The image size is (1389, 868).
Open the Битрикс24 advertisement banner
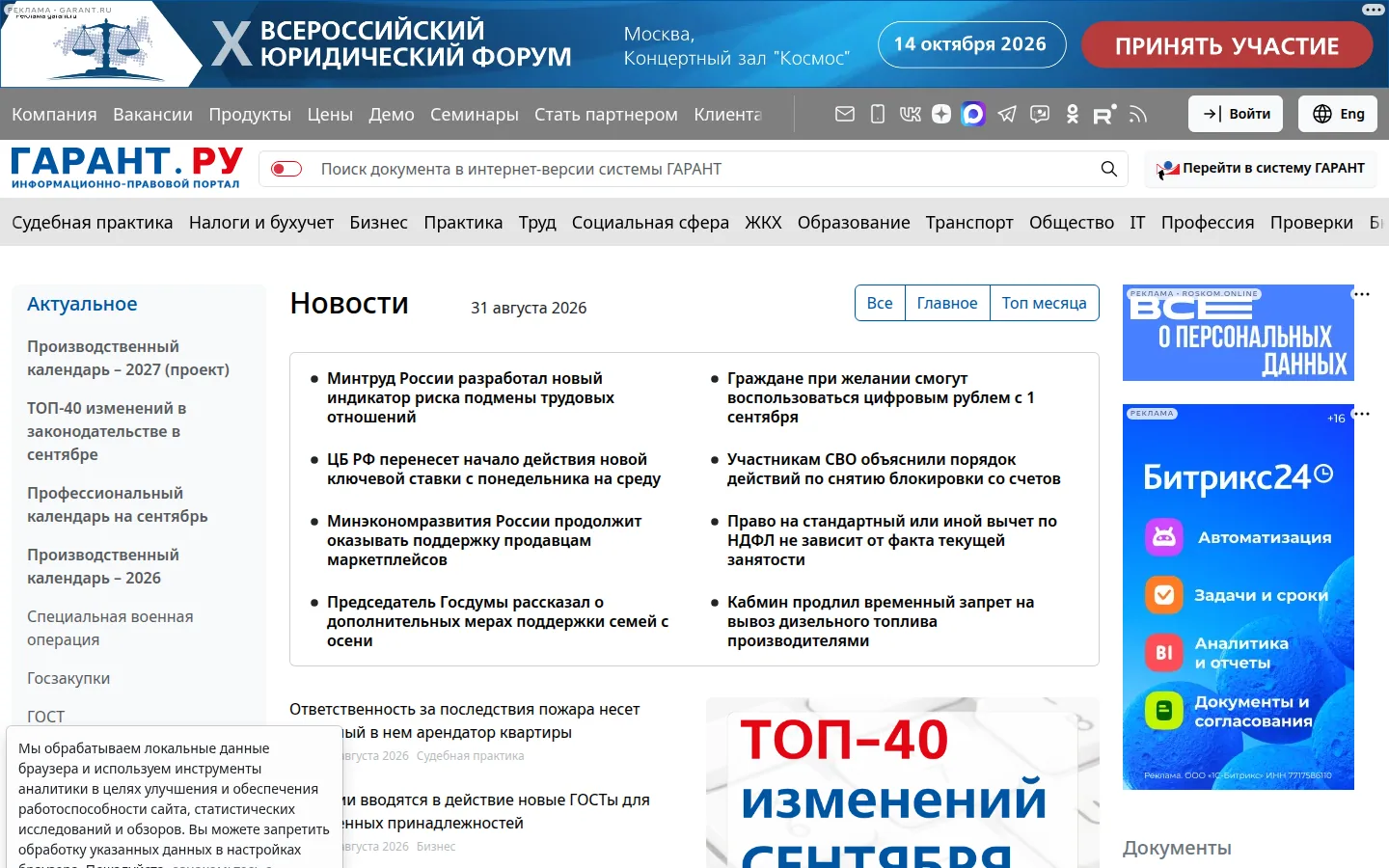click(x=1239, y=597)
